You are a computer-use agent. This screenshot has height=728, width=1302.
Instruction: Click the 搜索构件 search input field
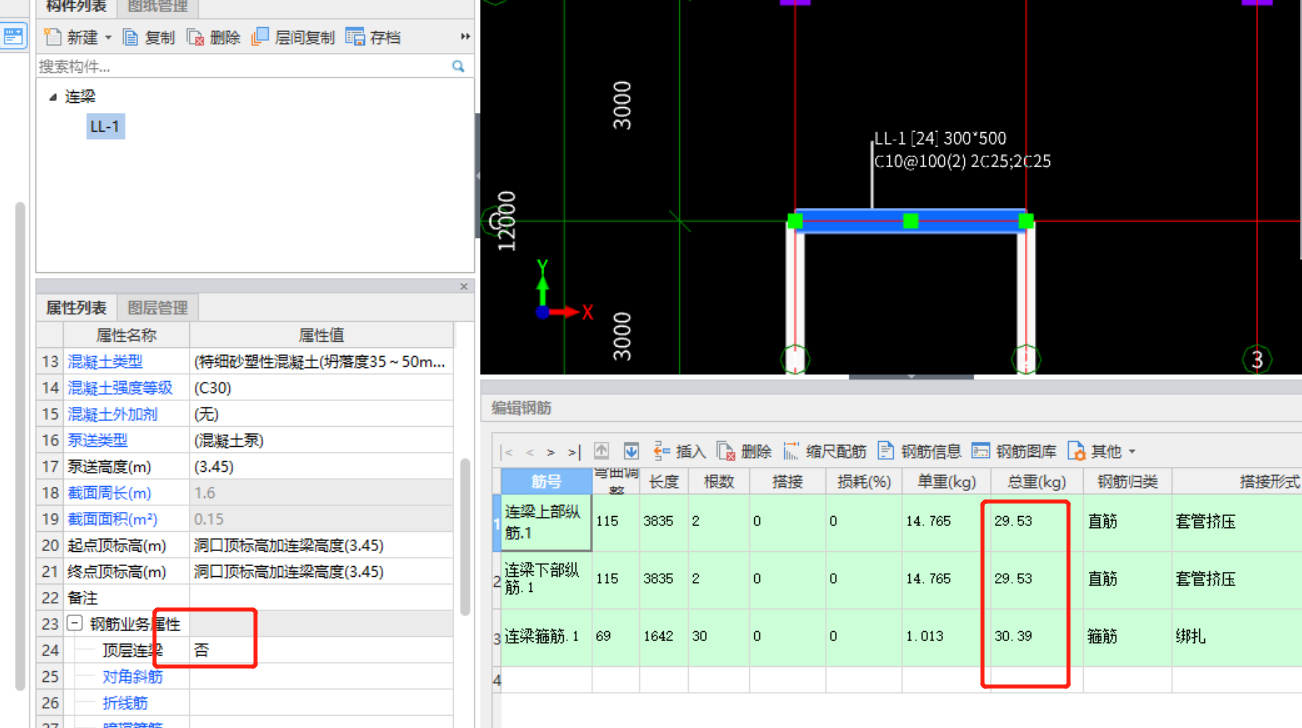point(240,66)
